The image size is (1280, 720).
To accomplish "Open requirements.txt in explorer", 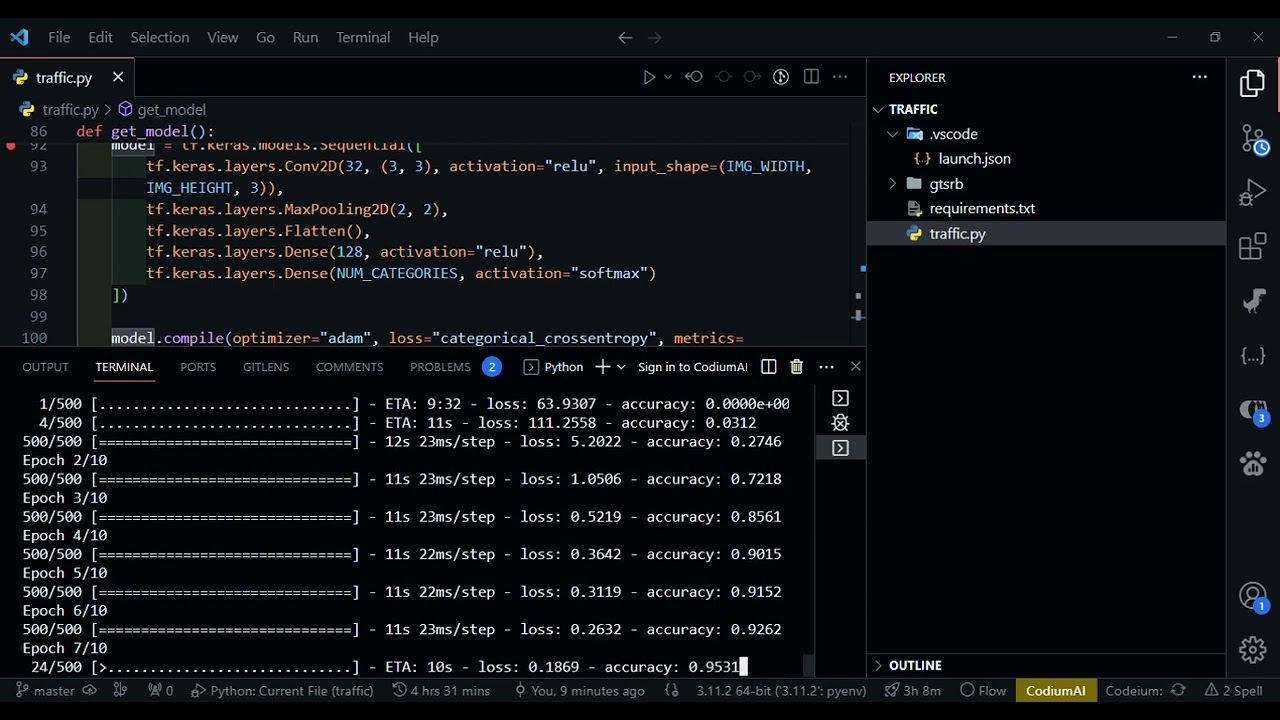I will pyautogui.click(x=982, y=209).
